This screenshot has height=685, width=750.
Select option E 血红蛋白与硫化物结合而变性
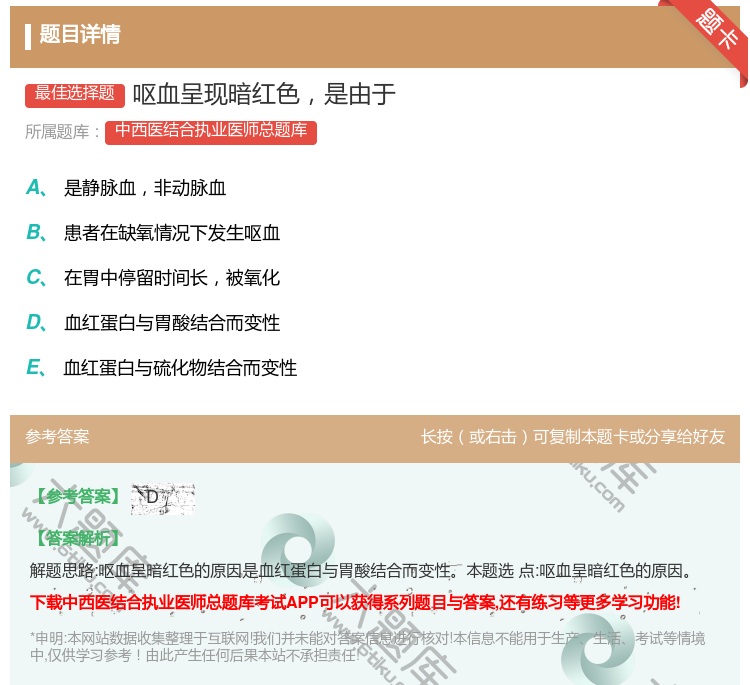pos(162,368)
